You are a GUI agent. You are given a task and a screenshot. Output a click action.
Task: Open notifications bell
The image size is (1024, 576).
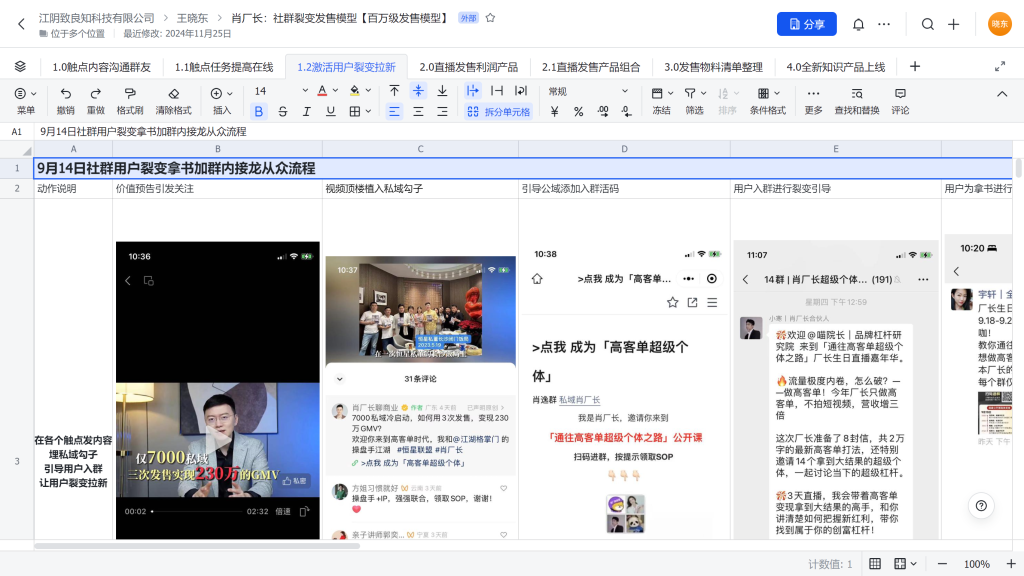click(x=858, y=24)
